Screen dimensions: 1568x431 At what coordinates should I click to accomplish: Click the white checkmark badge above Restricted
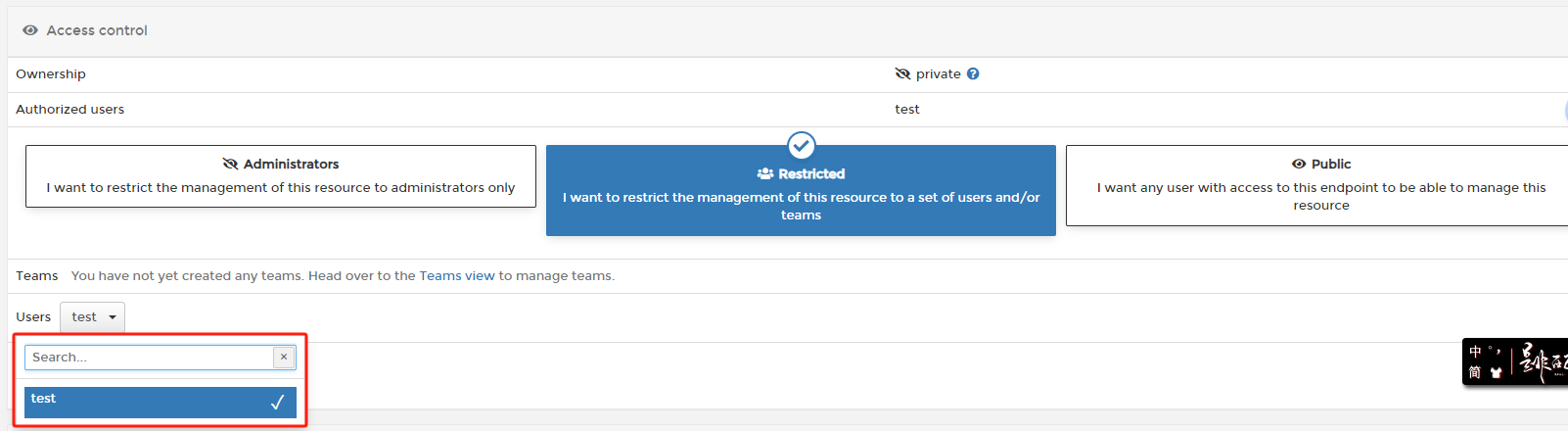point(801,146)
